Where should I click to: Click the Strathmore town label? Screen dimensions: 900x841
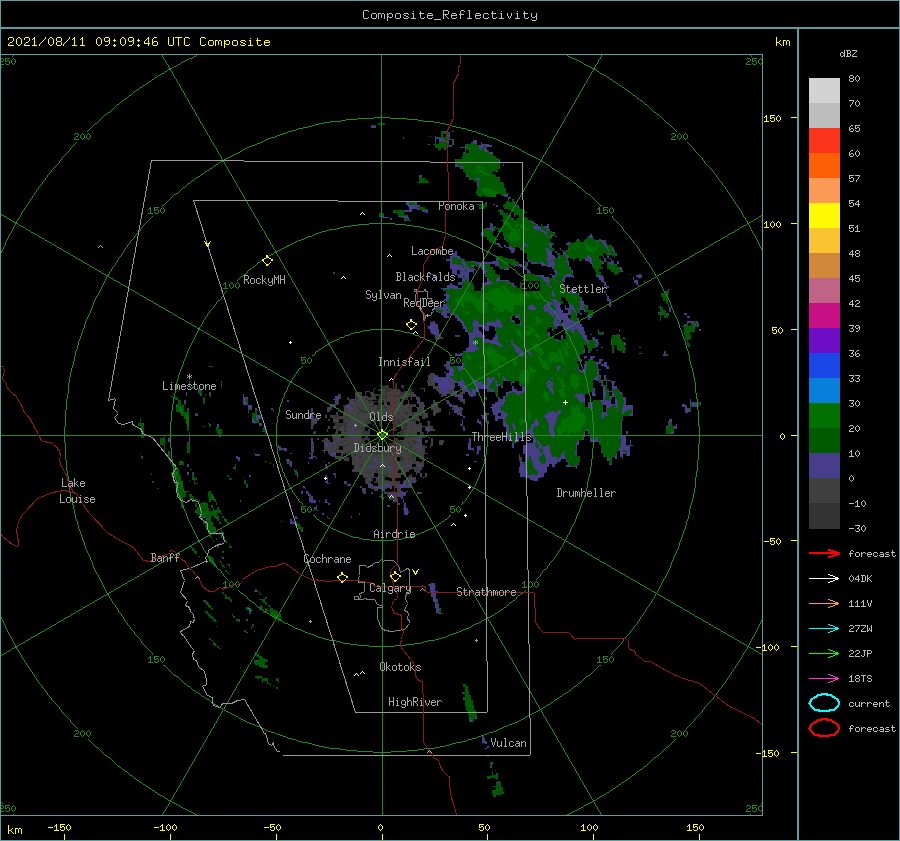coord(486,592)
